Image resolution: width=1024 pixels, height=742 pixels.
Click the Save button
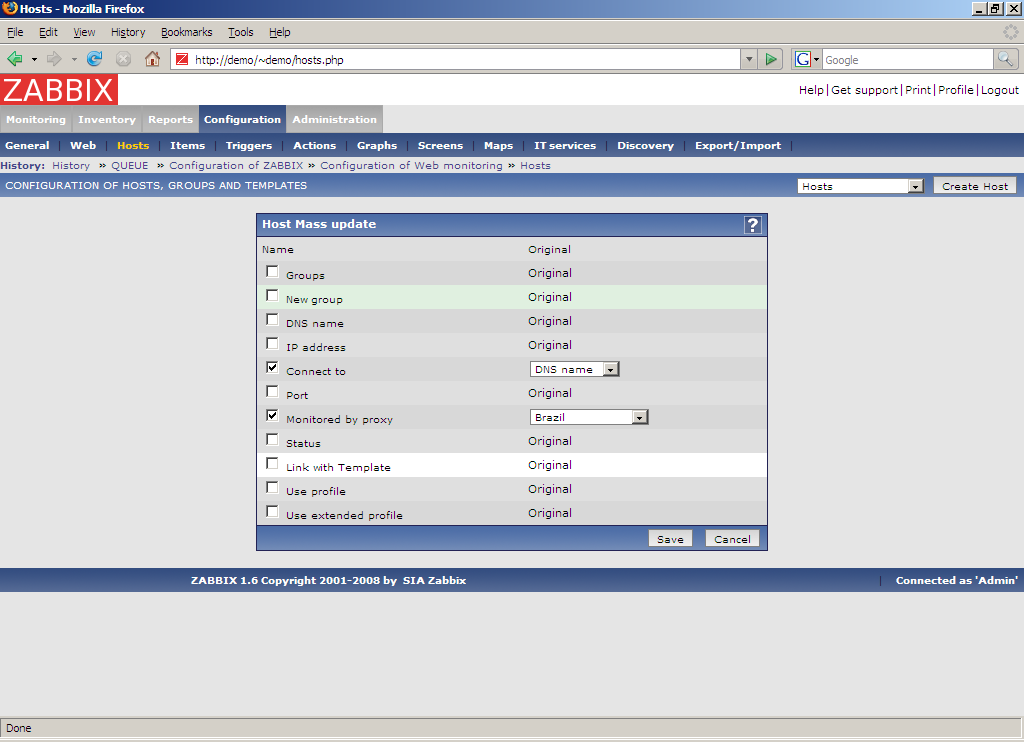tap(670, 539)
